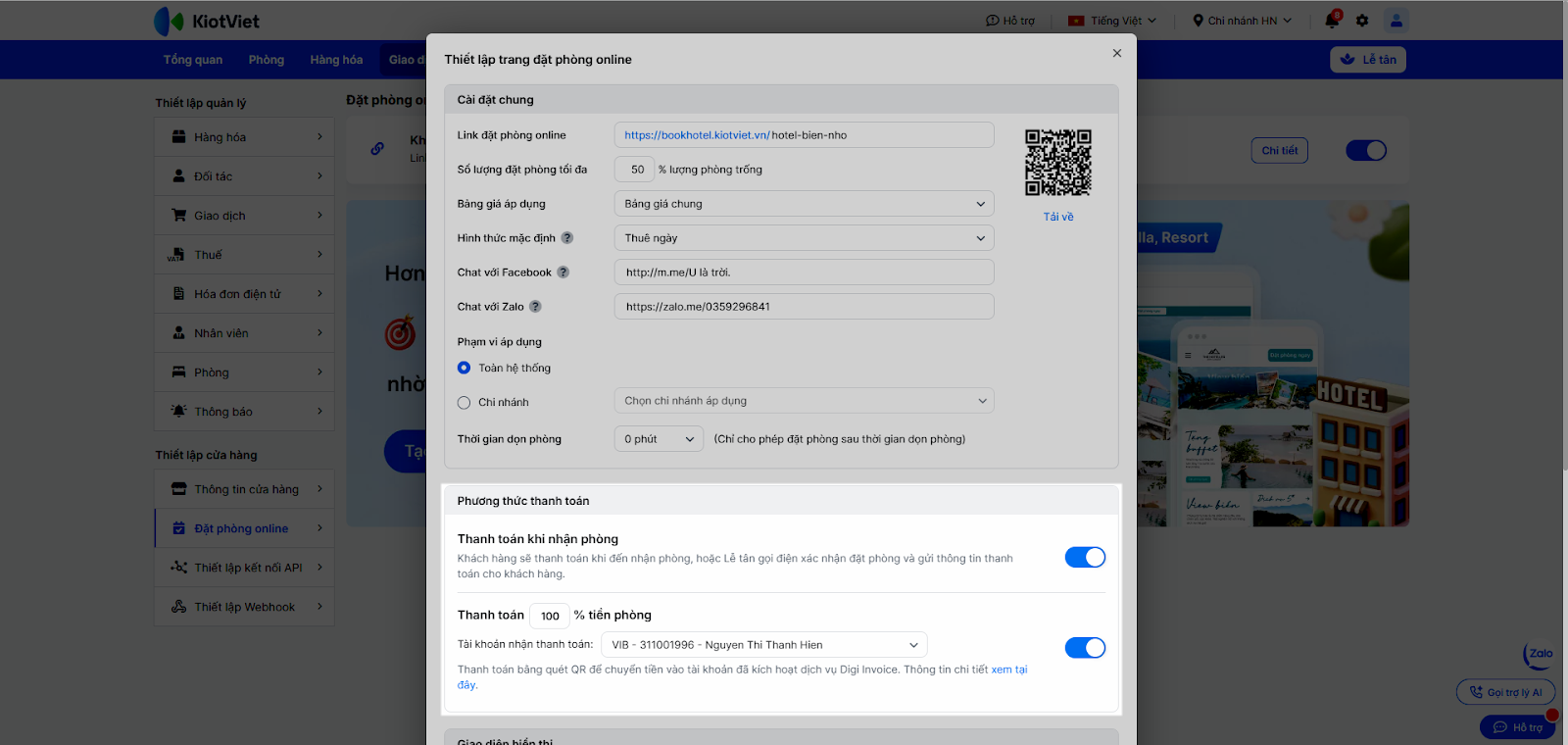Viewport: 1568px width, 745px height.
Task: Click the Chat với Facebook input field
Action: (805, 273)
